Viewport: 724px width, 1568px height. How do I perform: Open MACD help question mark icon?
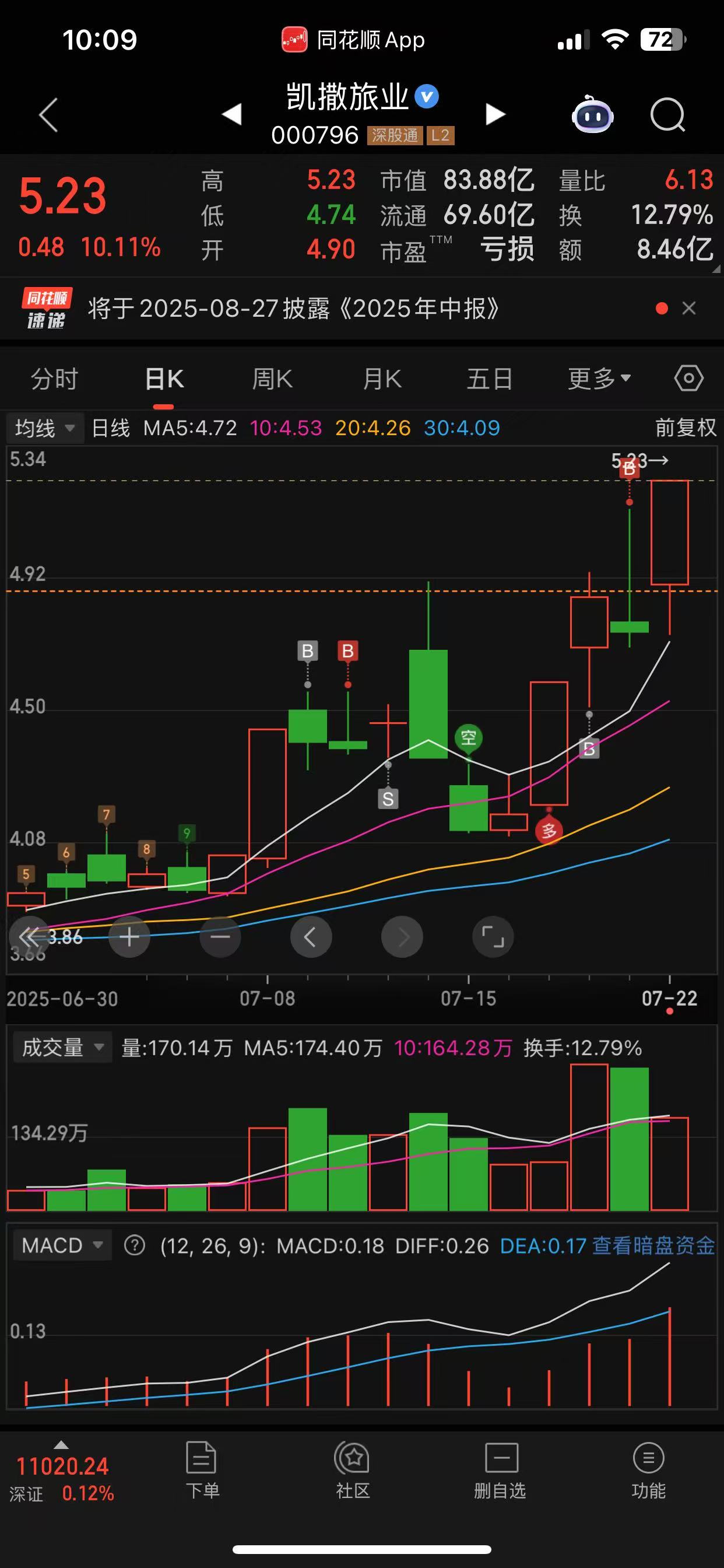point(135,1245)
